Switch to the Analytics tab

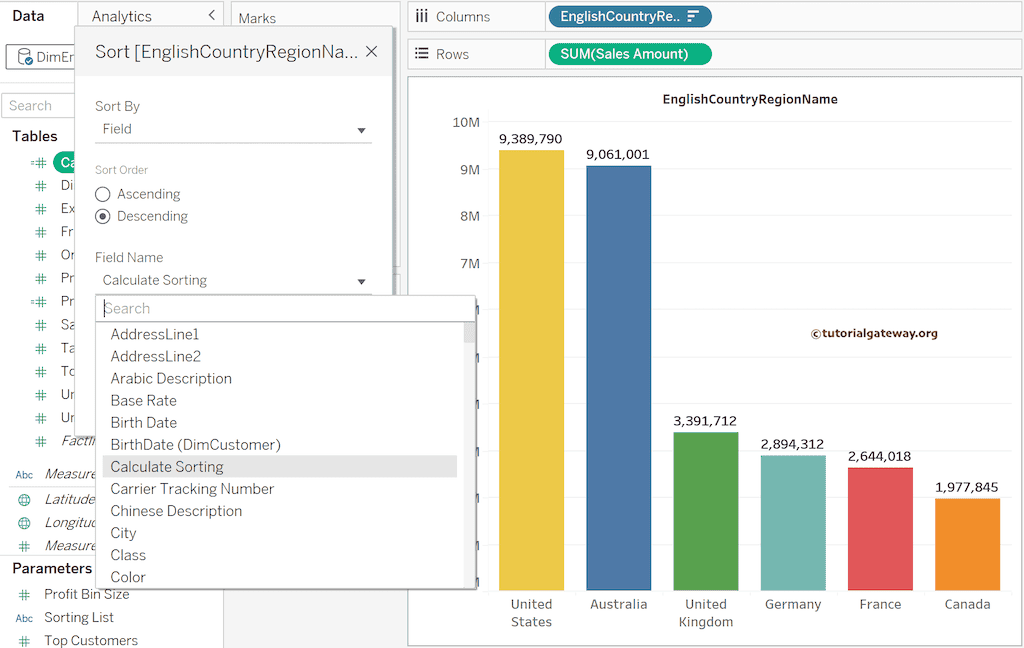pyautogui.click(x=121, y=16)
